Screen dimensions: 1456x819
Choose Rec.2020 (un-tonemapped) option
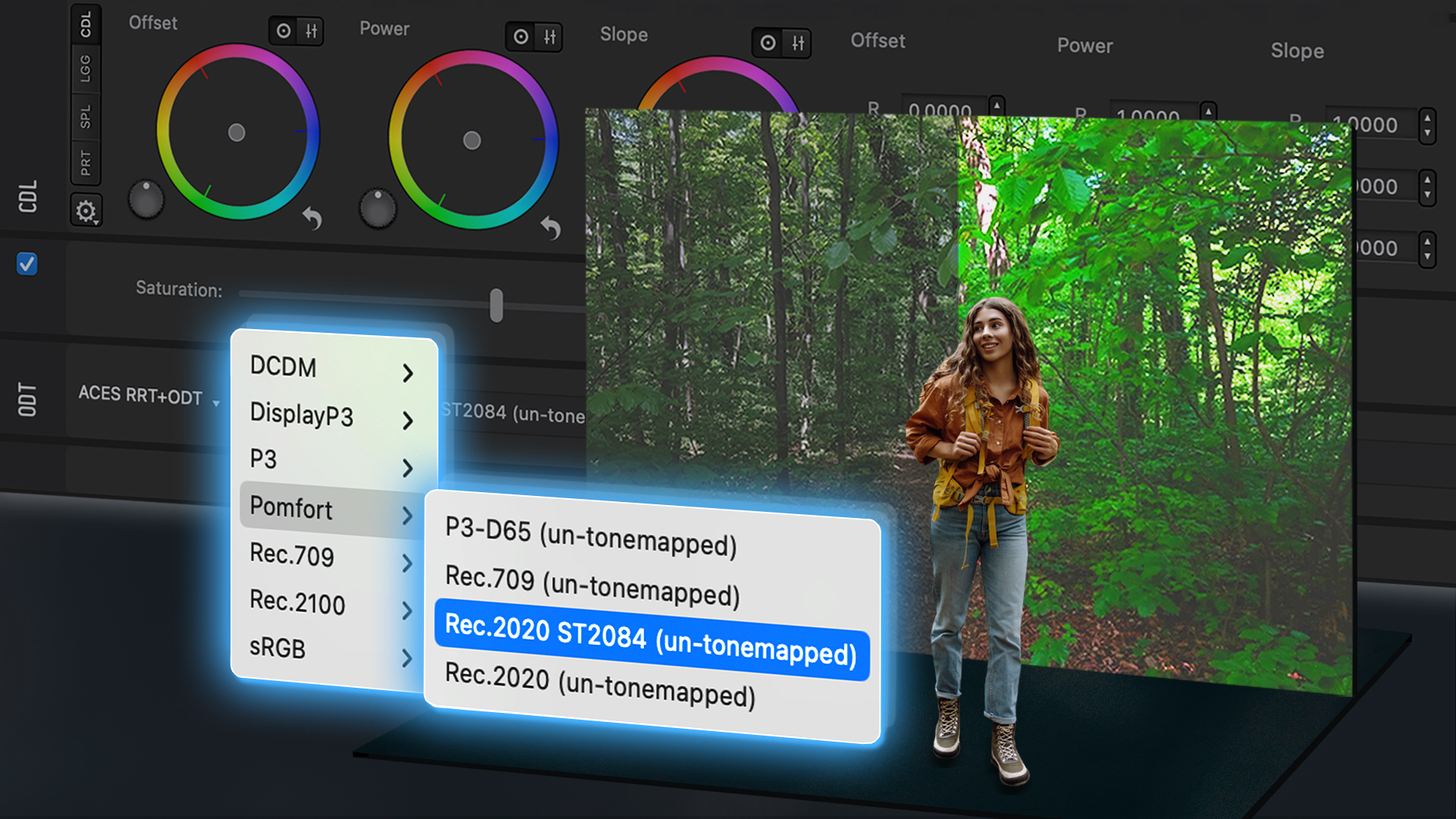coord(601,685)
